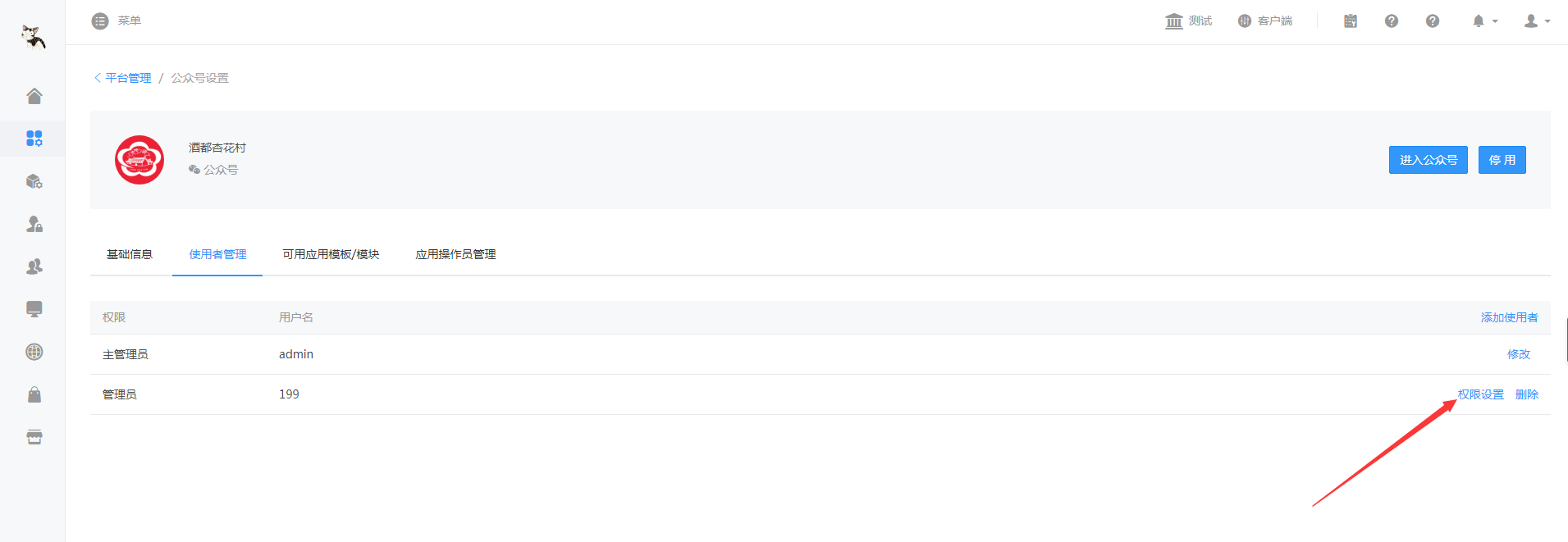Expand the user account dropdown

click(x=1537, y=21)
